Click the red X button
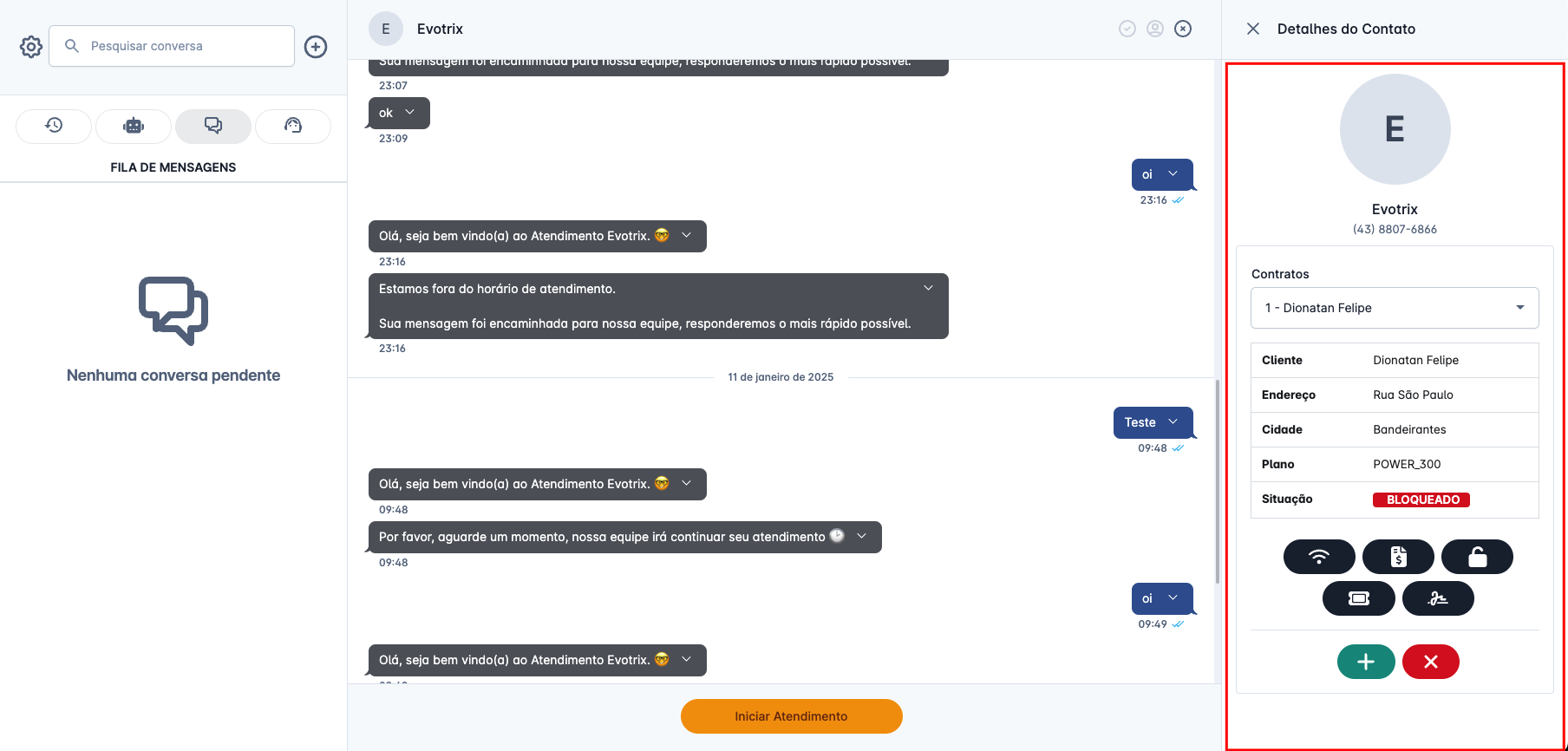The image size is (1568, 751). pyautogui.click(x=1431, y=662)
